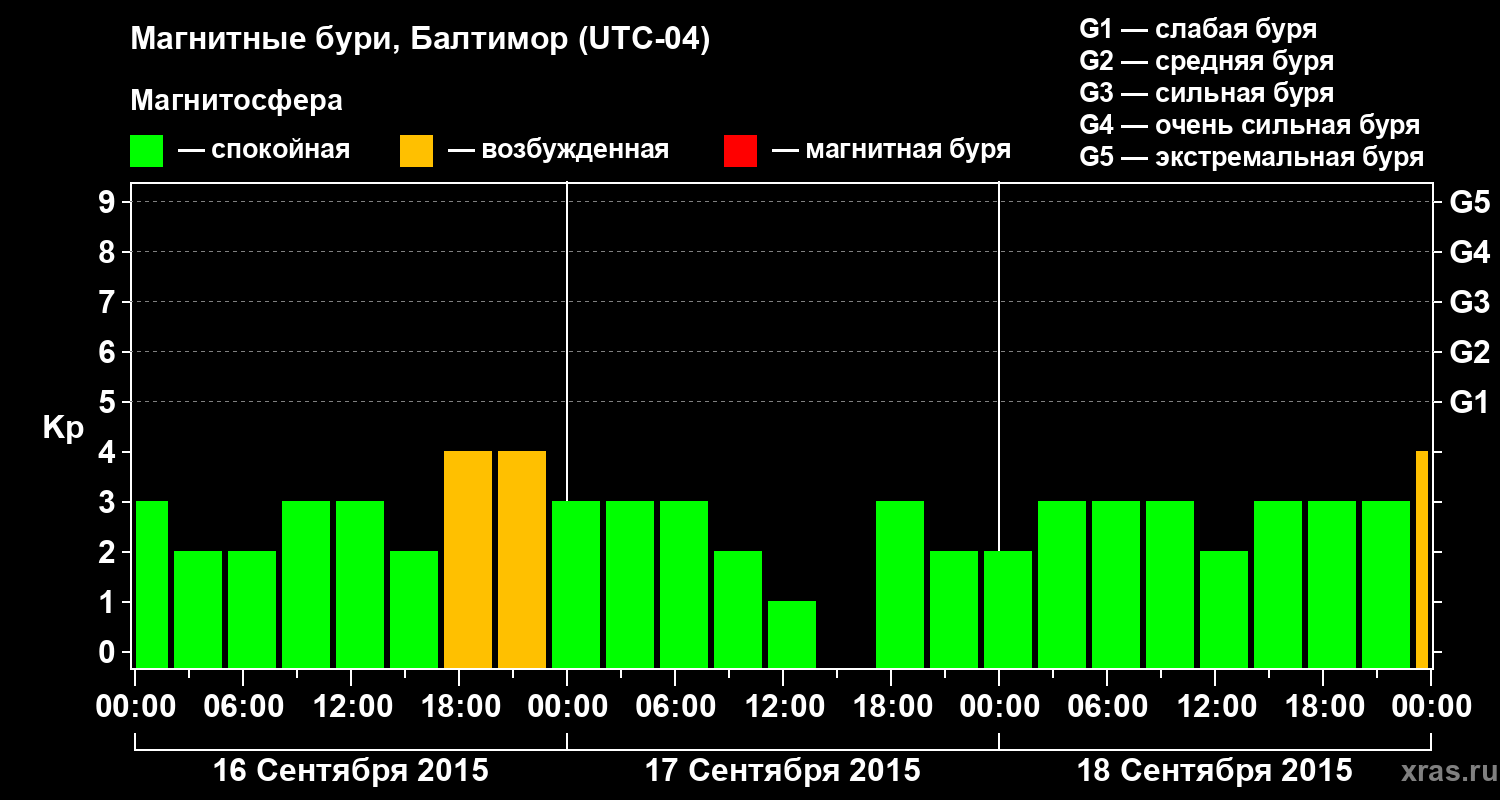
Task: Click the '16 Сентября 2015' date label
Action: coord(351,771)
